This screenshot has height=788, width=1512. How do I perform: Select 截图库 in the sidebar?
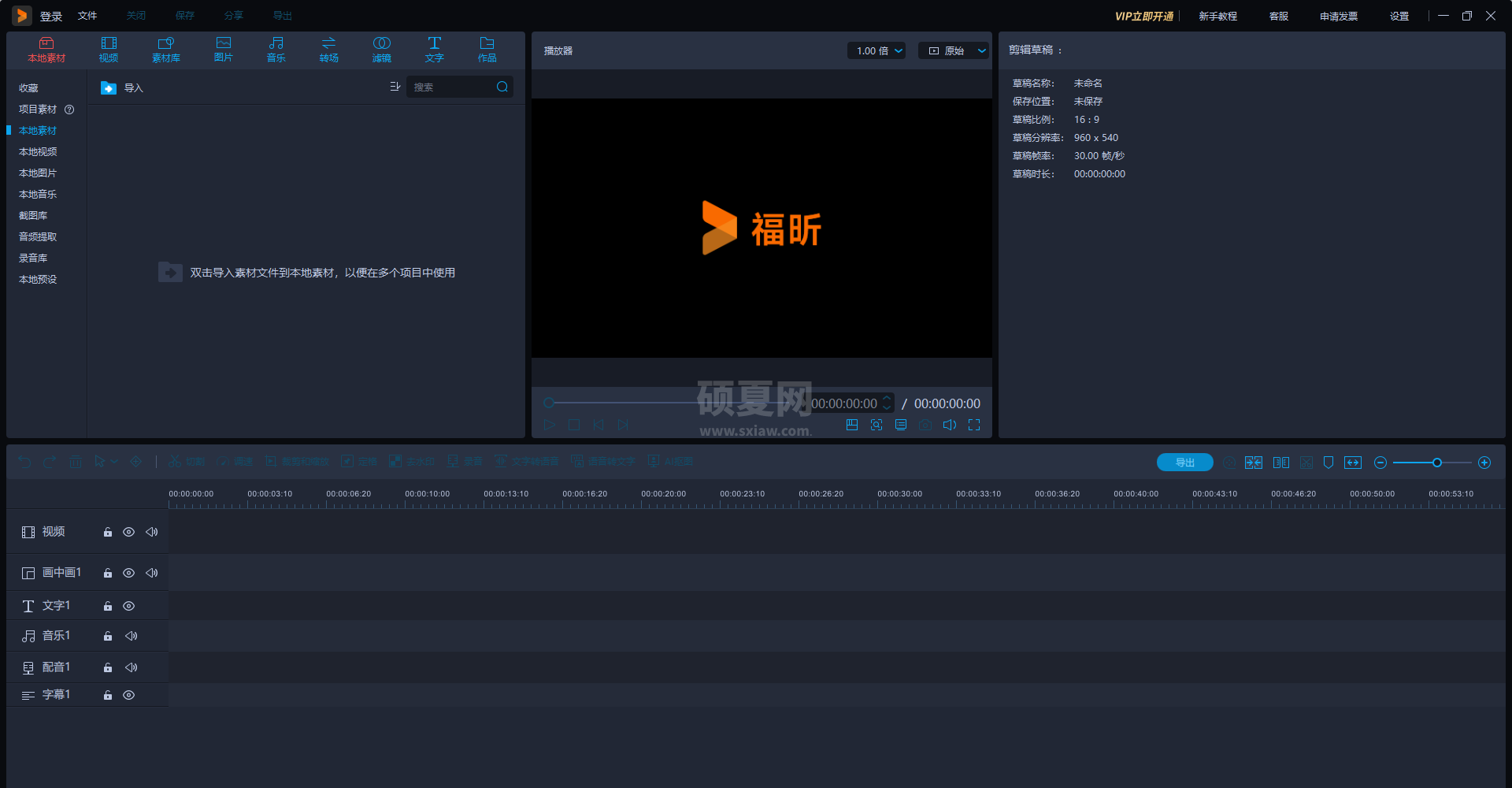click(33, 216)
